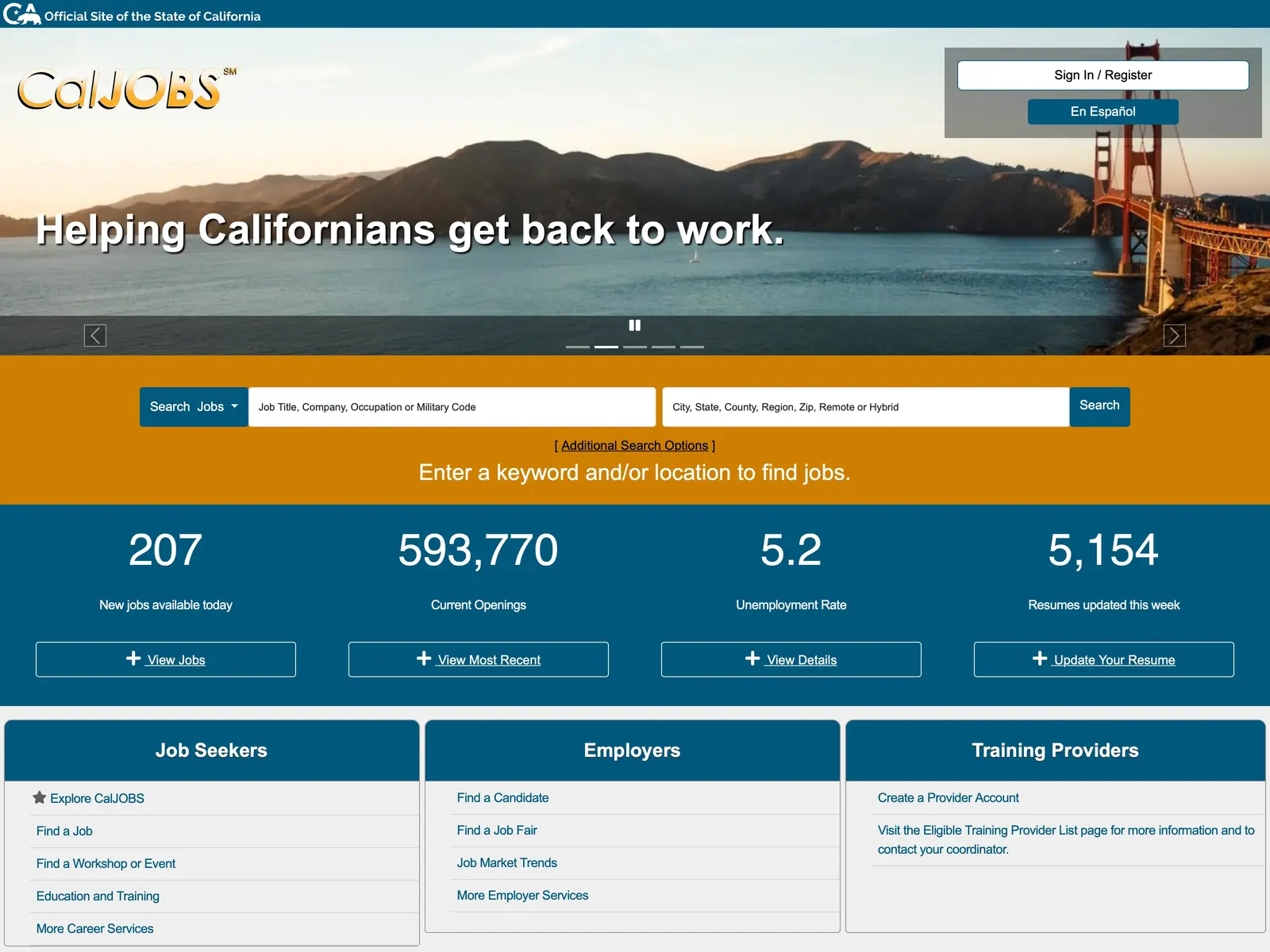Open Find a Job link
The width and height of the screenshot is (1270, 952).
(x=64, y=831)
